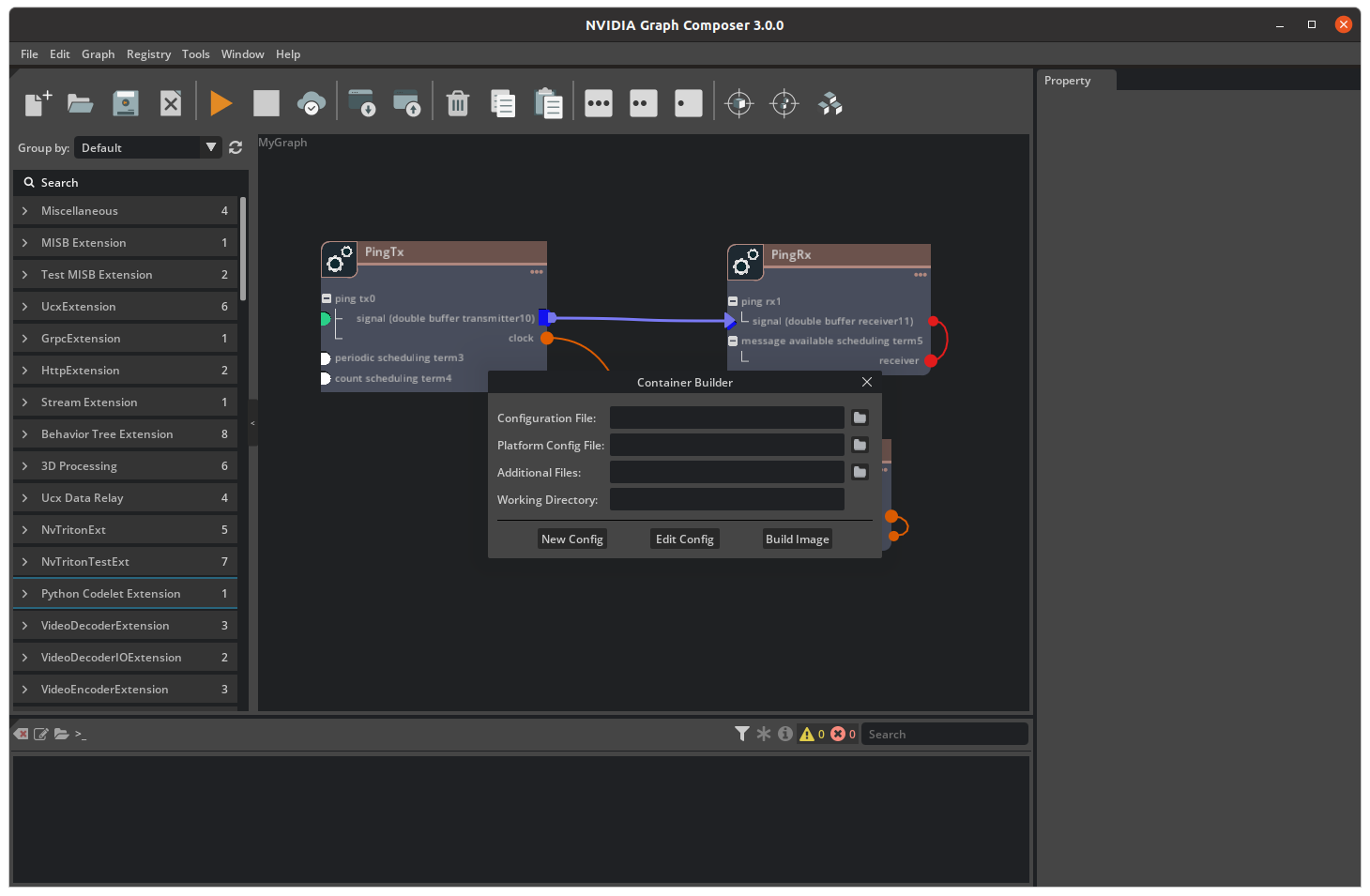This screenshot has height=896, width=1370.
Task: Copy selection using the copy icon
Action: point(503,102)
